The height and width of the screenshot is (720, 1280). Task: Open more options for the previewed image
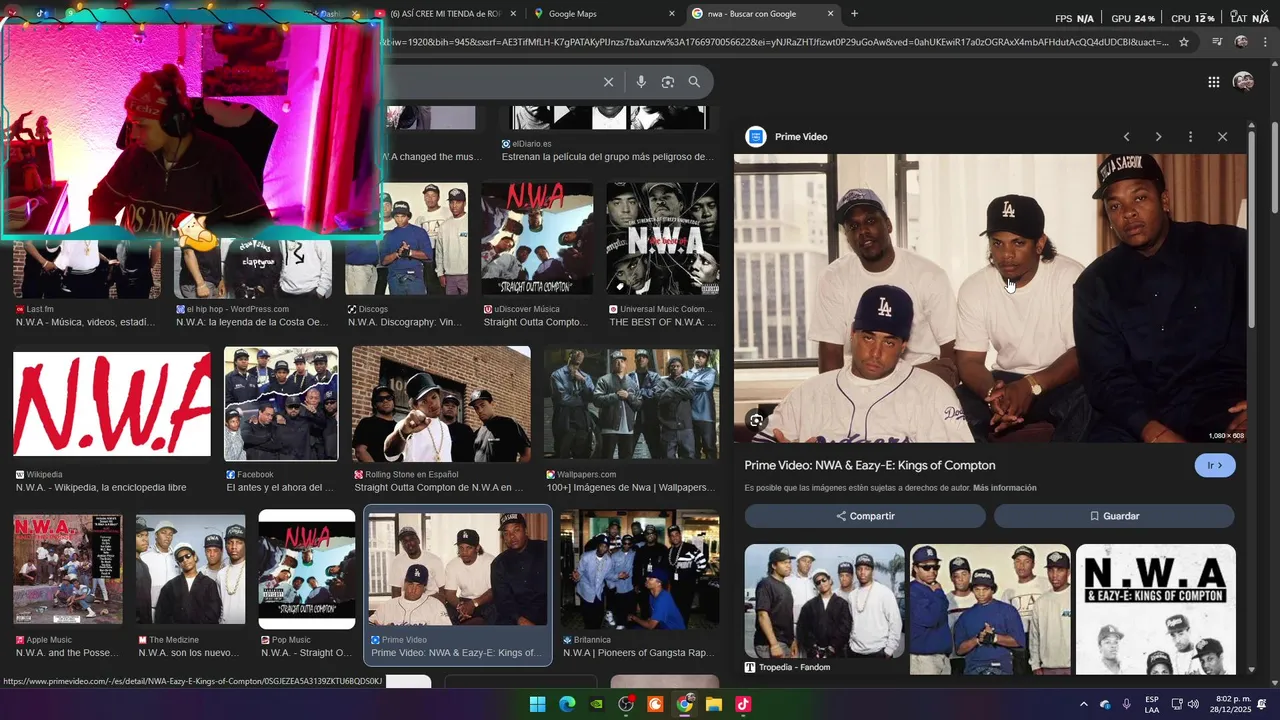point(1190,137)
